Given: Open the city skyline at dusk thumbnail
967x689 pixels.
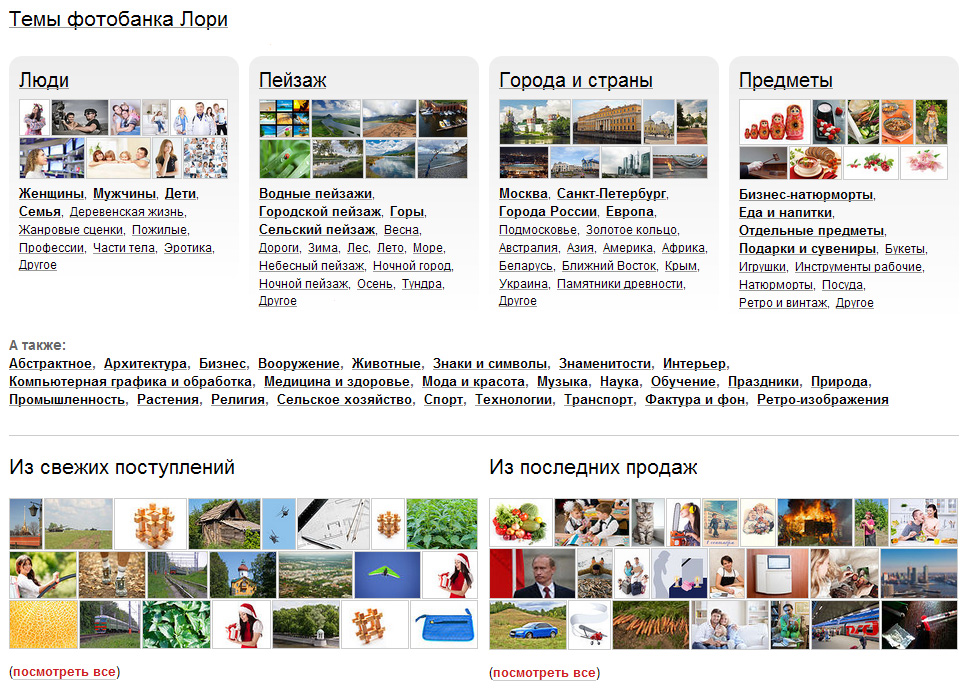Looking at the screenshot, I should 919,574.
